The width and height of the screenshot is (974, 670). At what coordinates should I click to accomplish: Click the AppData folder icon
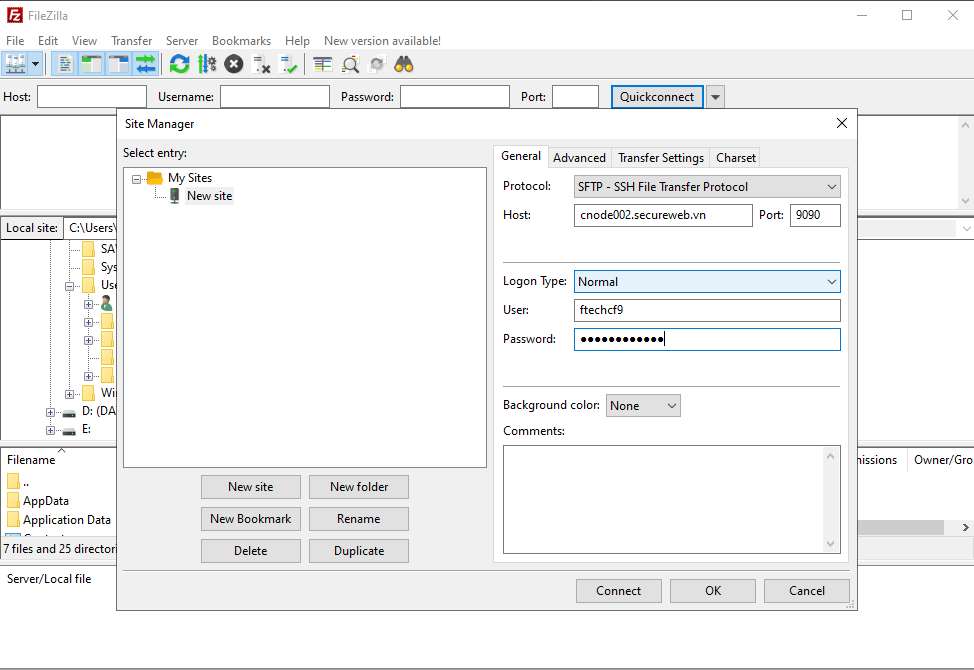(13, 500)
